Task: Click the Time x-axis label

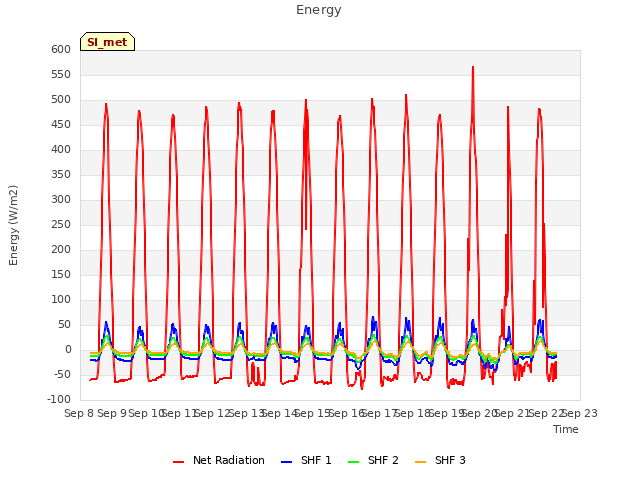Action: tap(566, 429)
